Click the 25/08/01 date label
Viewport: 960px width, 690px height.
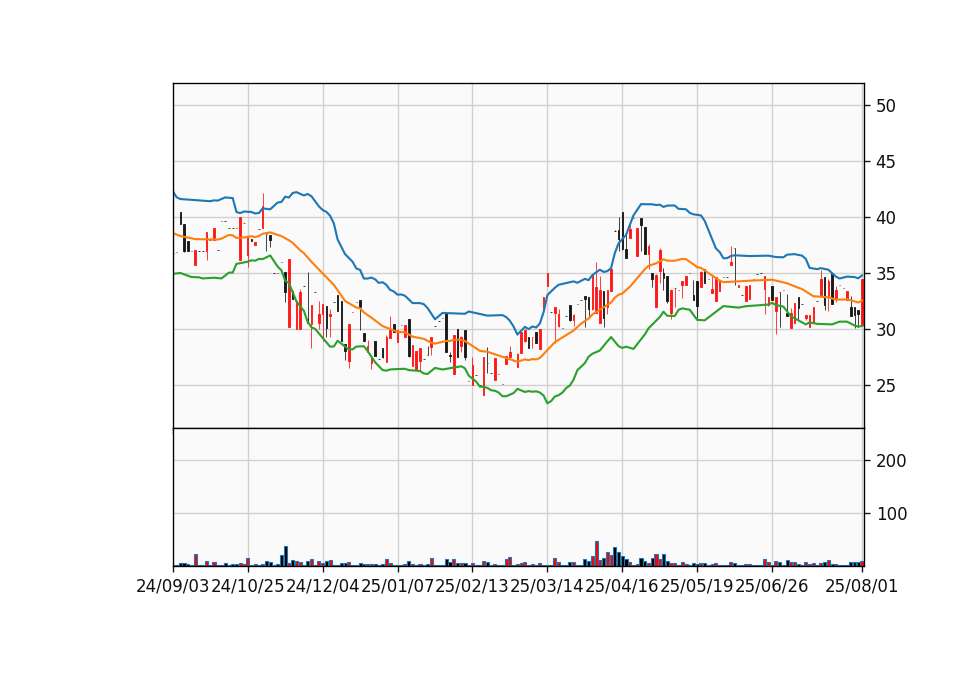pos(861,586)
